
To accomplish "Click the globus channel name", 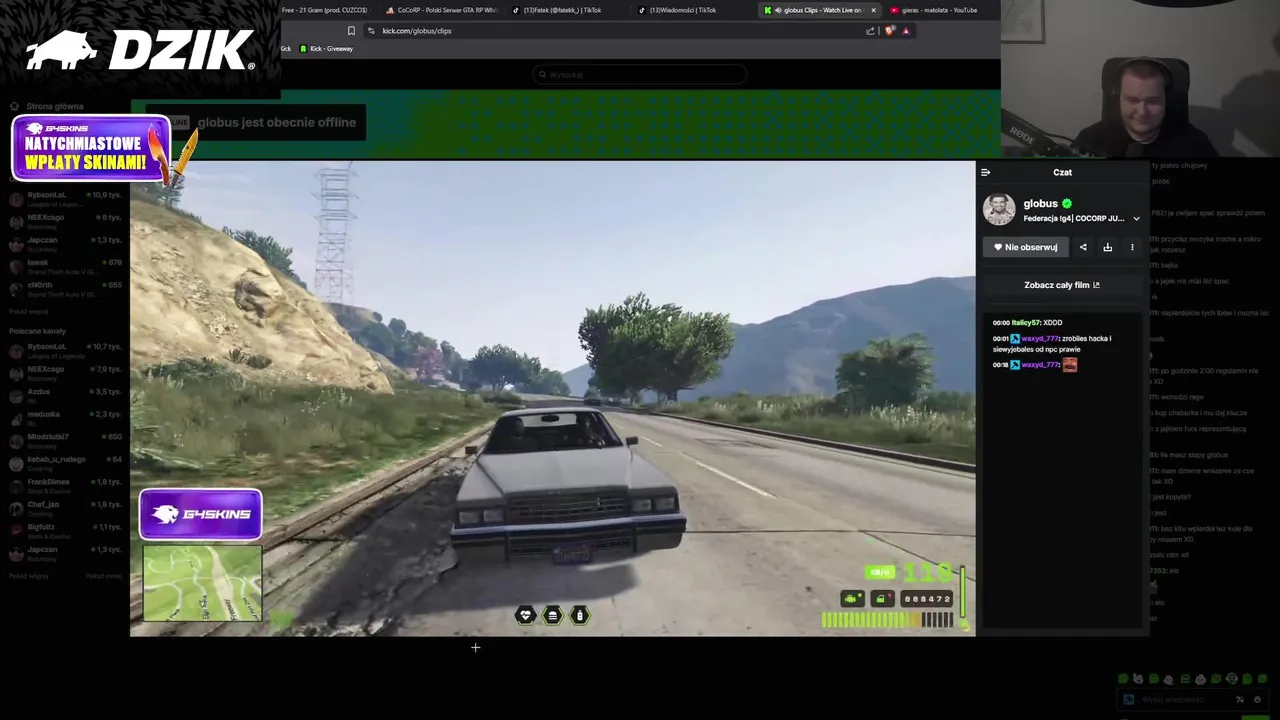I will click(x=1040, y=203).
